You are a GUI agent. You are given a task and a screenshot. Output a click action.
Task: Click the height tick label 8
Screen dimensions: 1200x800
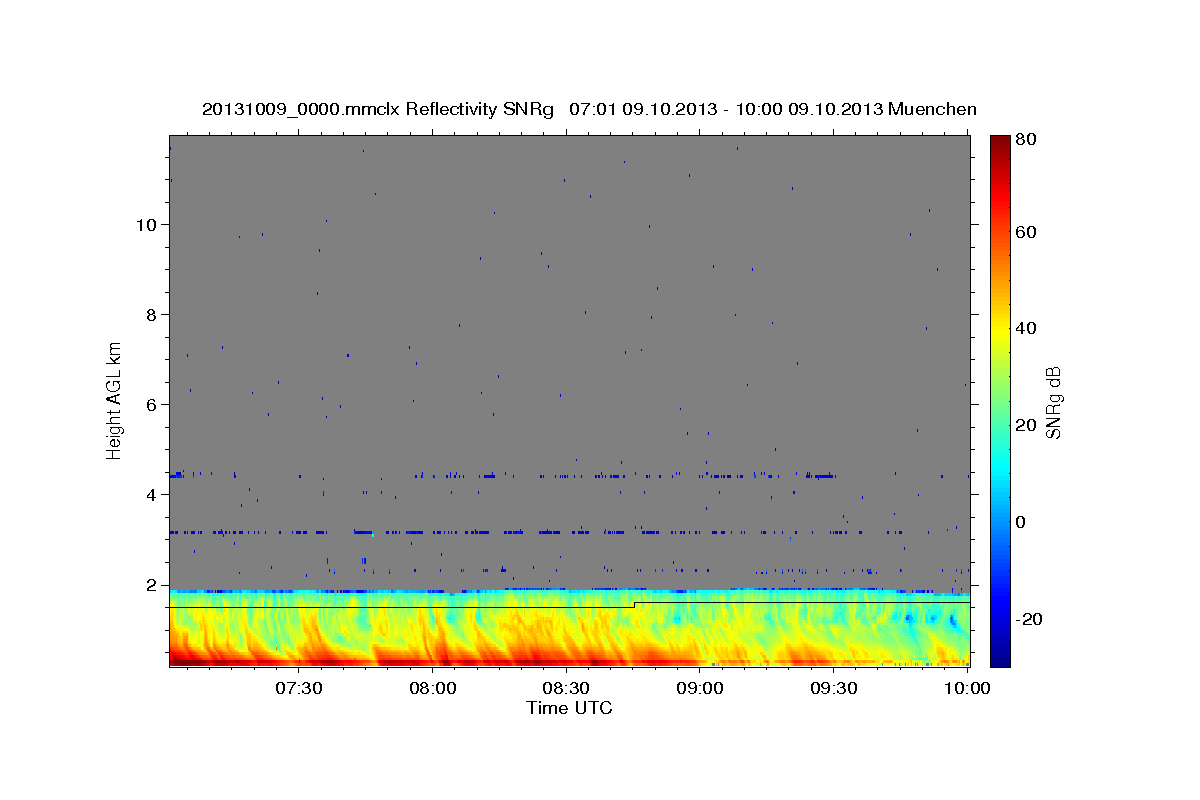[x=151, y=314]
